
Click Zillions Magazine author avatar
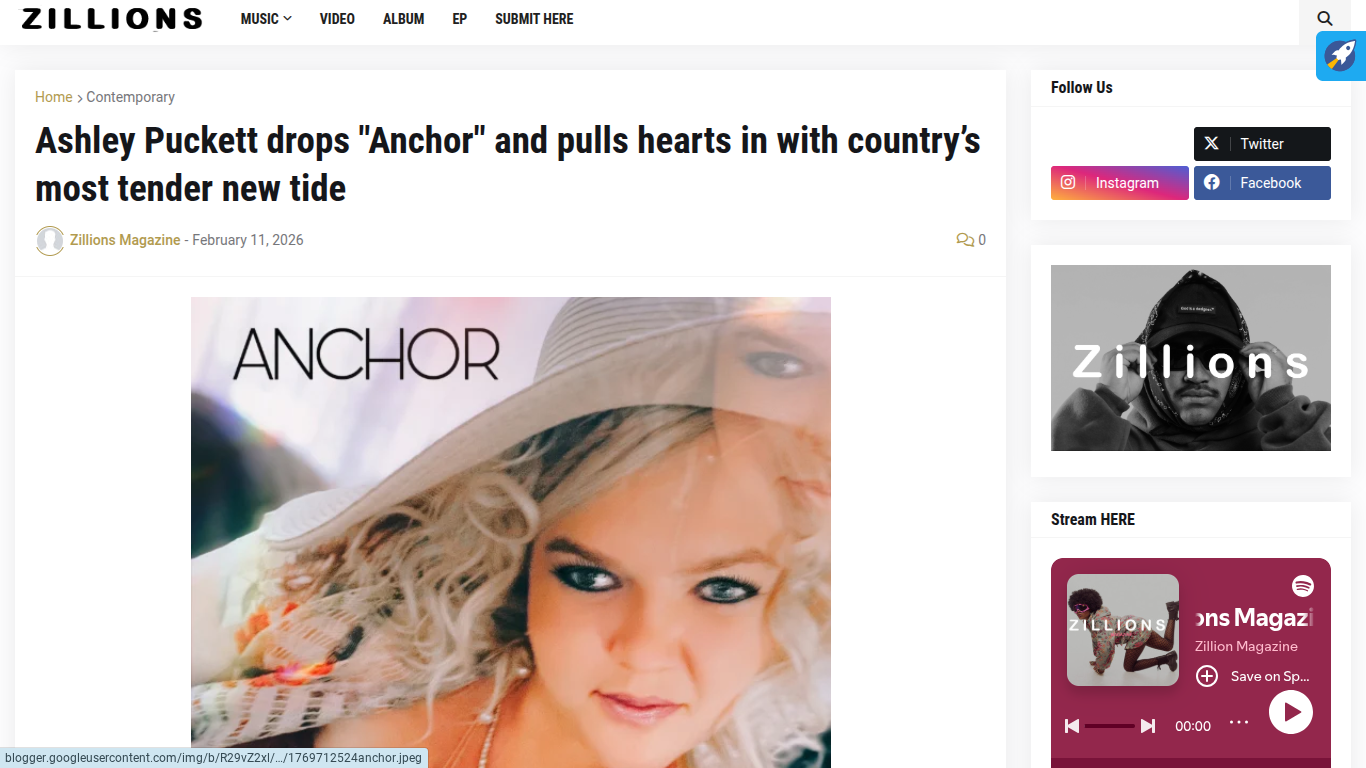point(50,240)
